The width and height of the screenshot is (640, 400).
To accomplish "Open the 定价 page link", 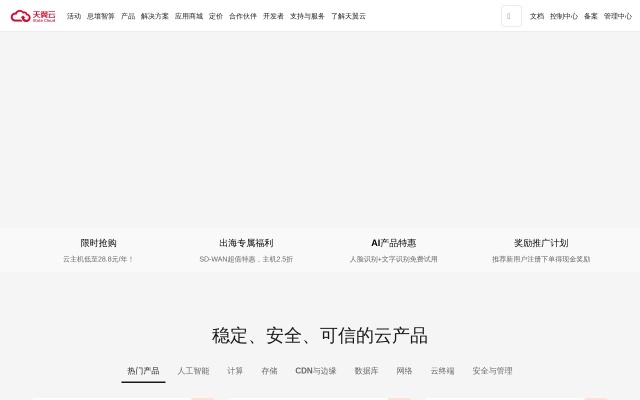I will pos(216,16).
